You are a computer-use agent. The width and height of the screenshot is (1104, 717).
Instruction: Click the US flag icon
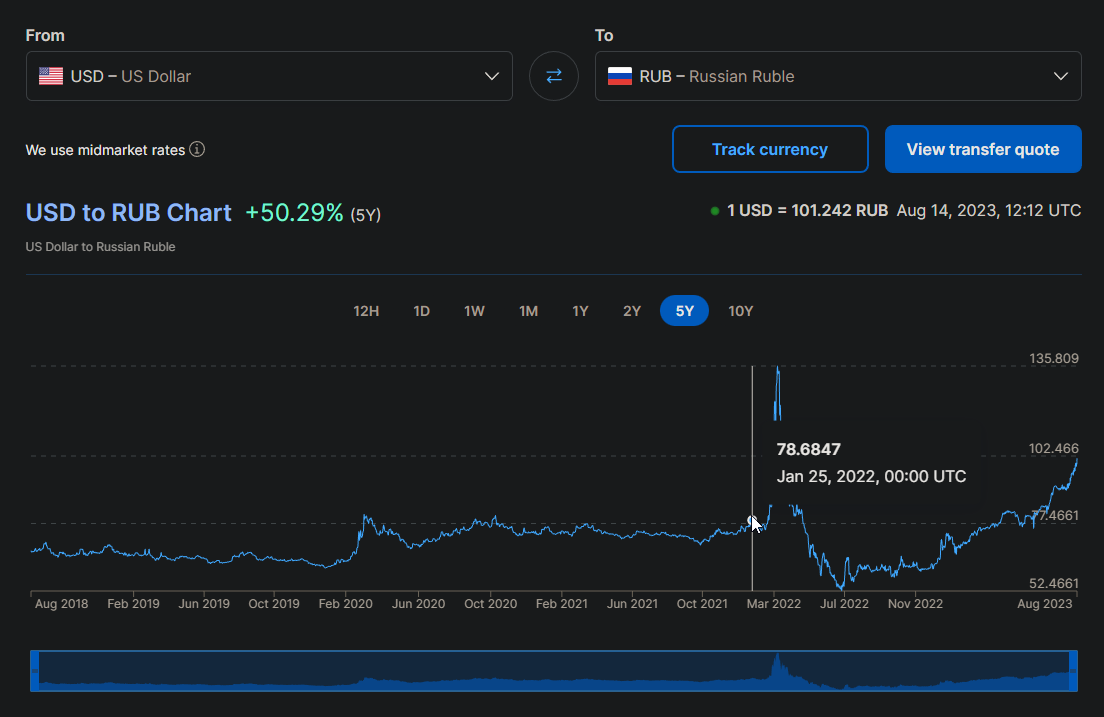51,76
